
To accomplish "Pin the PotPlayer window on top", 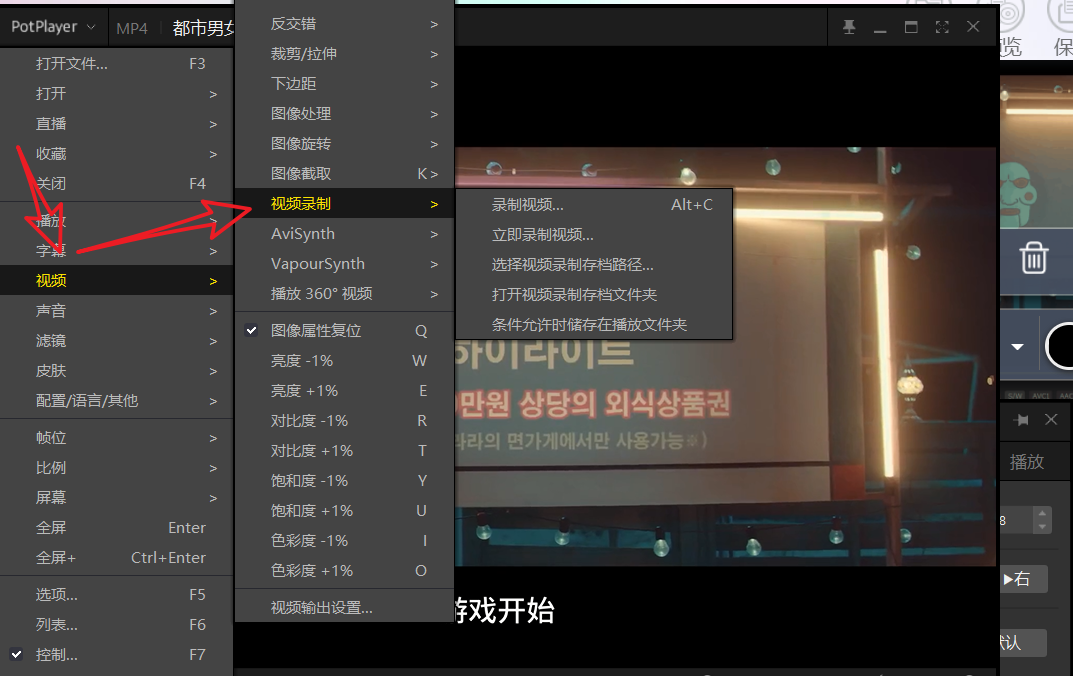I will pyautogui.click(x=849, y=28).
